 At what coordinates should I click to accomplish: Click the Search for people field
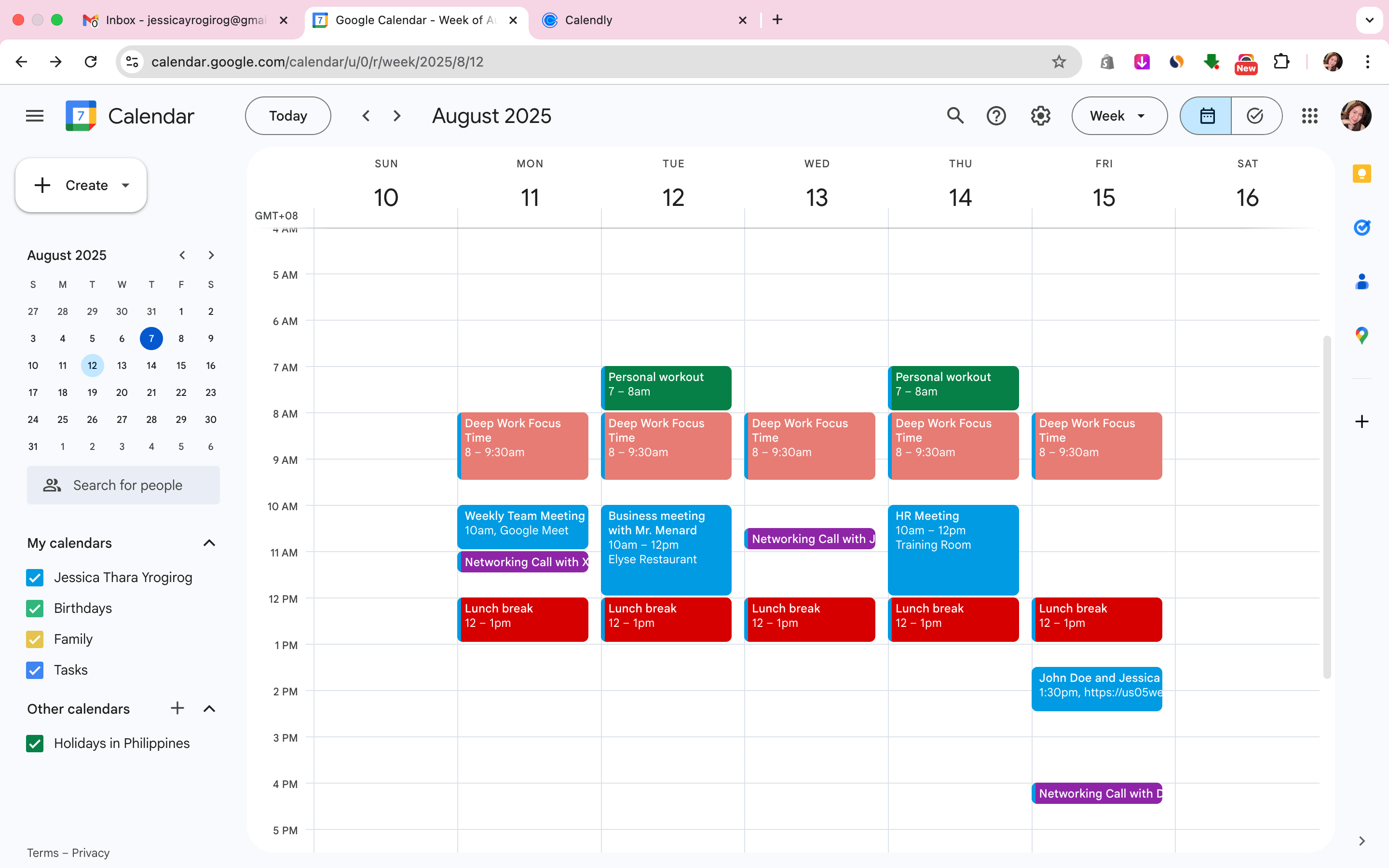pos(127,486)
